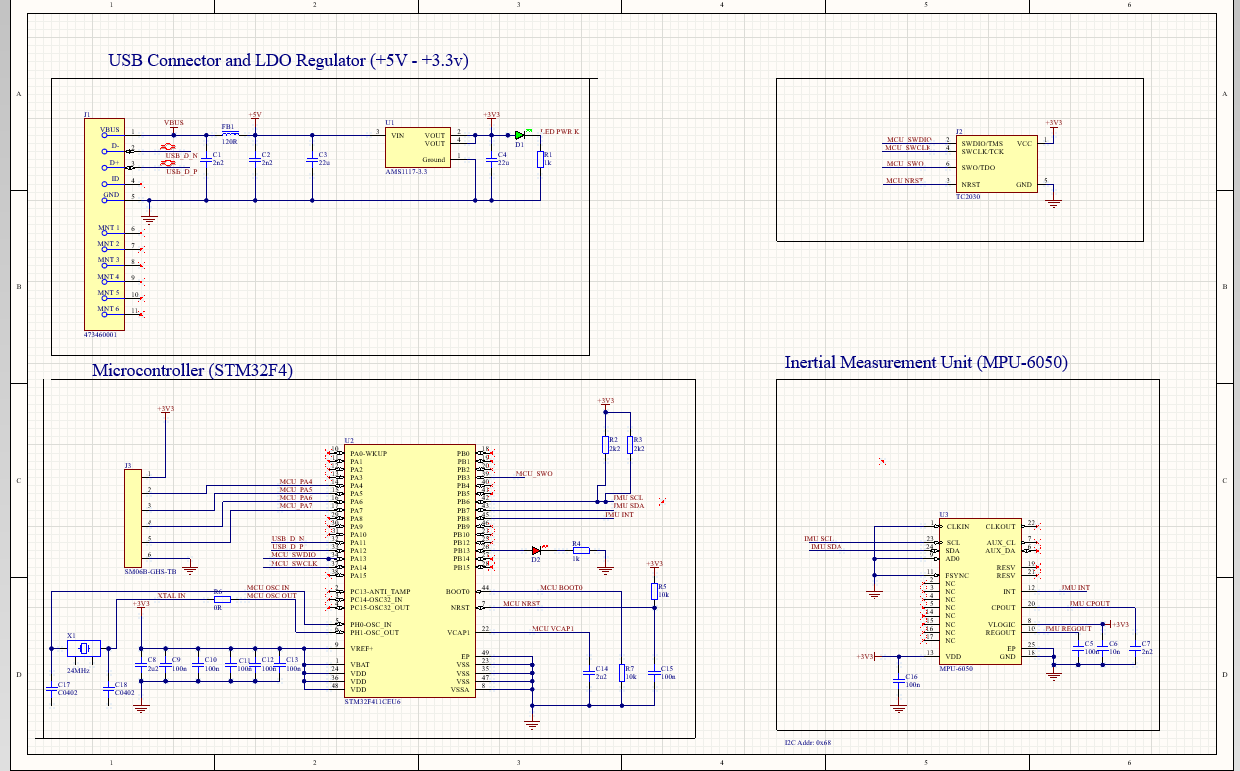The width and height of the screenshot is (1240, 771).
Task: Select ferrite bead FB1 120R
Action: coord(230,135)
